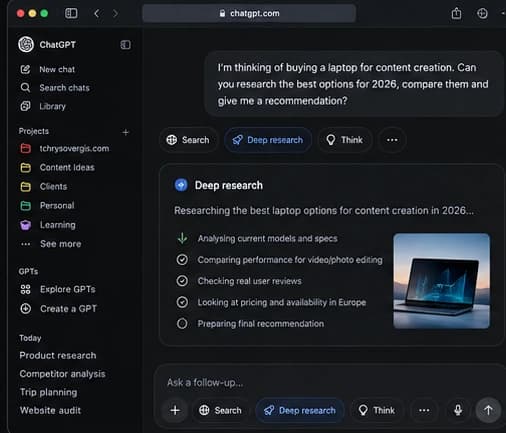Click the microphone dictation icon

(x=458, y=410)
